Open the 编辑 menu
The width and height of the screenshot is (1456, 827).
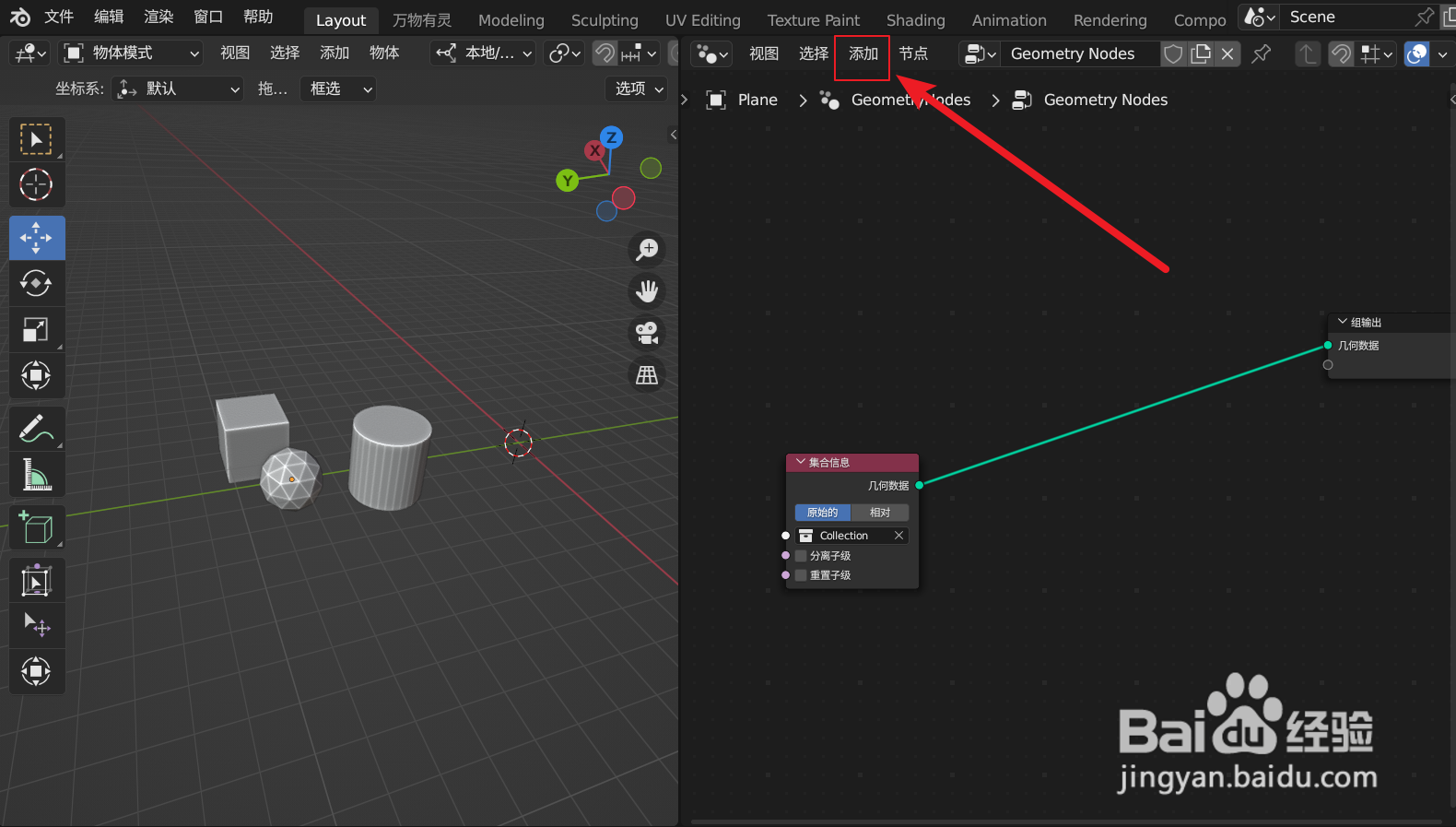109,18
